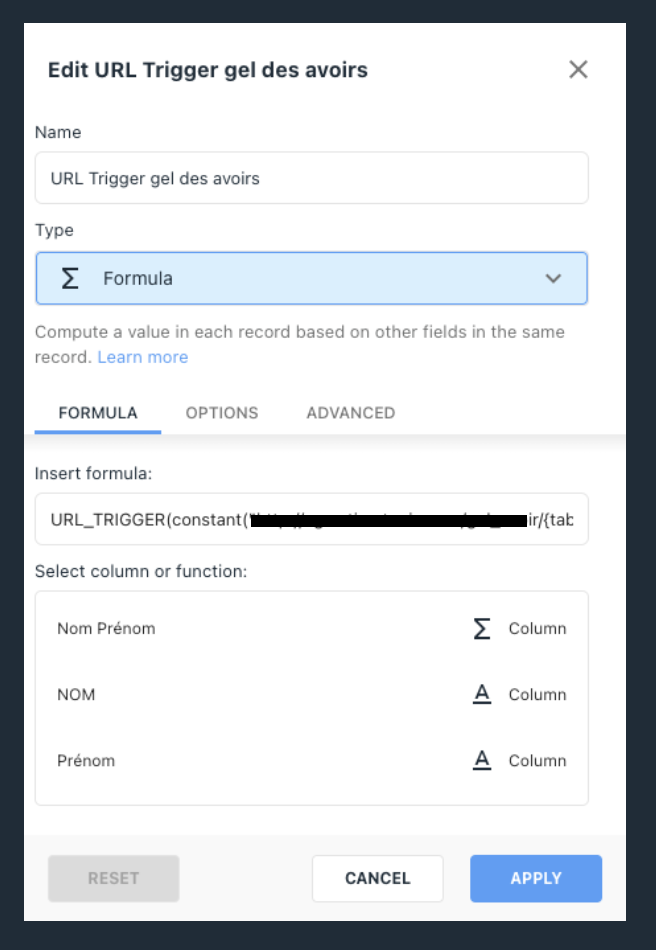
Task: Click the Column label next to NOM
Action: [537, 694]
